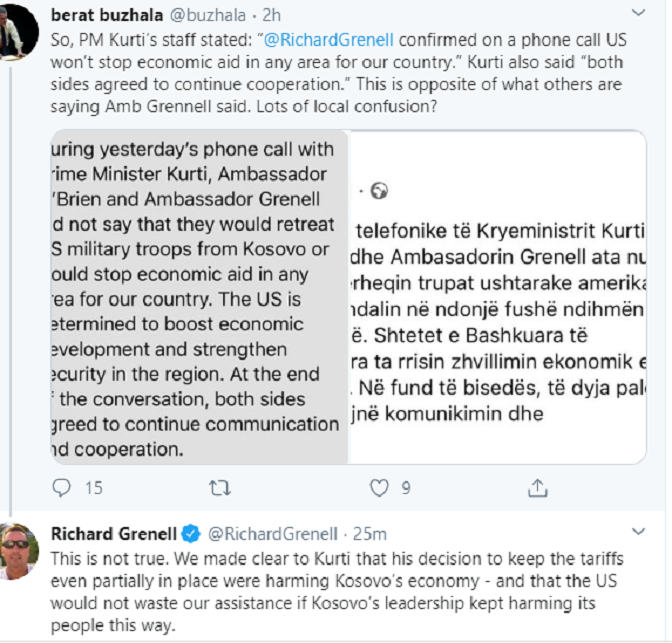Viewport: 672px width, 643px height.
Task: Retweet berat buzhala's tweet
Action: pyautogui.click(x=217, y=488)
